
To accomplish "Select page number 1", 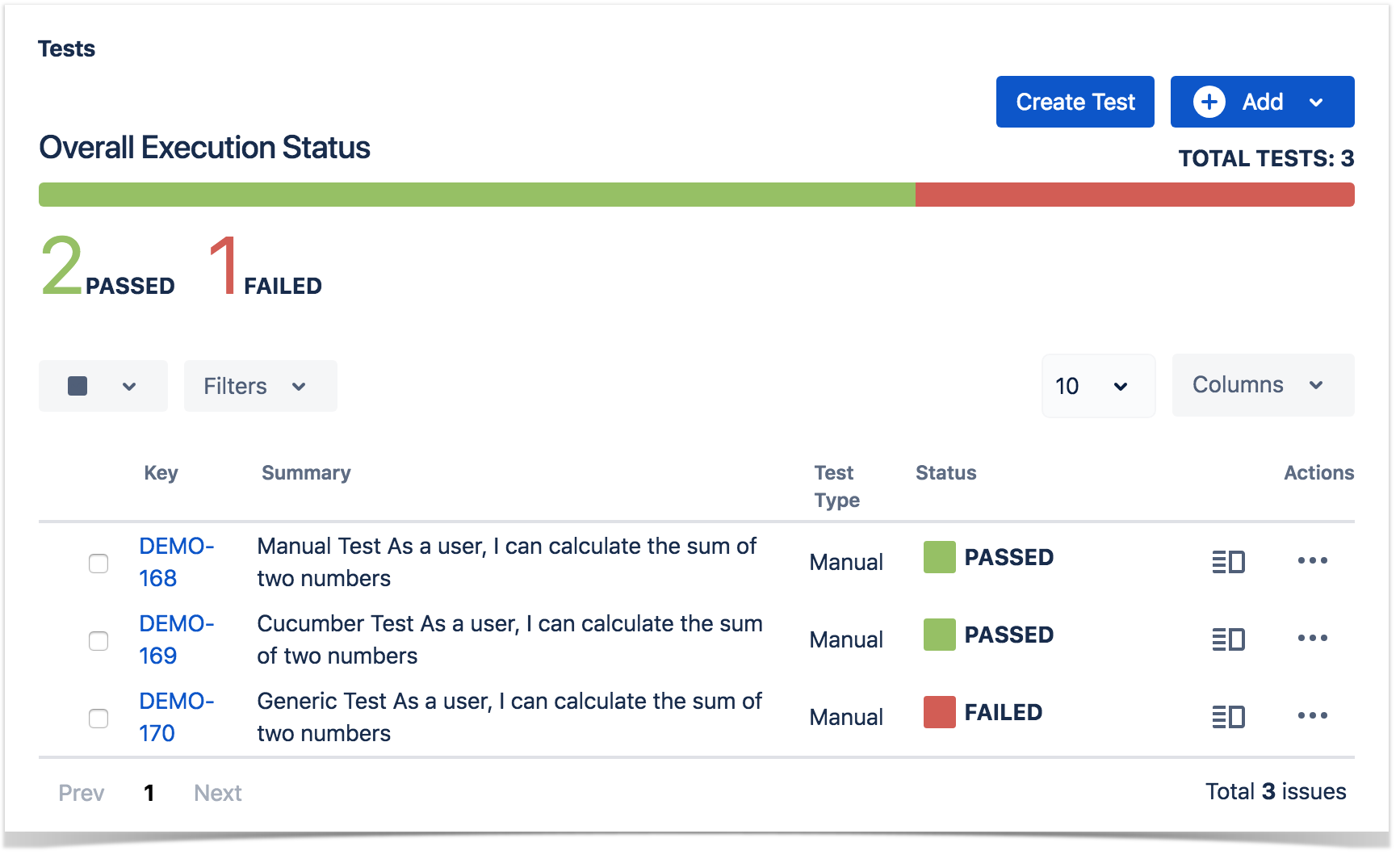I will pos(149,793).
